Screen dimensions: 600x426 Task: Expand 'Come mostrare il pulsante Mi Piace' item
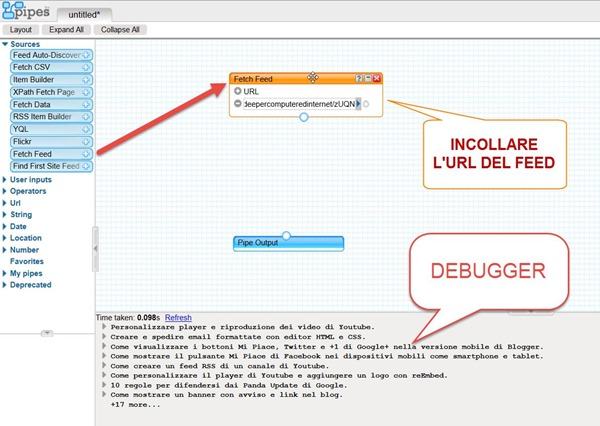(104, 356)
